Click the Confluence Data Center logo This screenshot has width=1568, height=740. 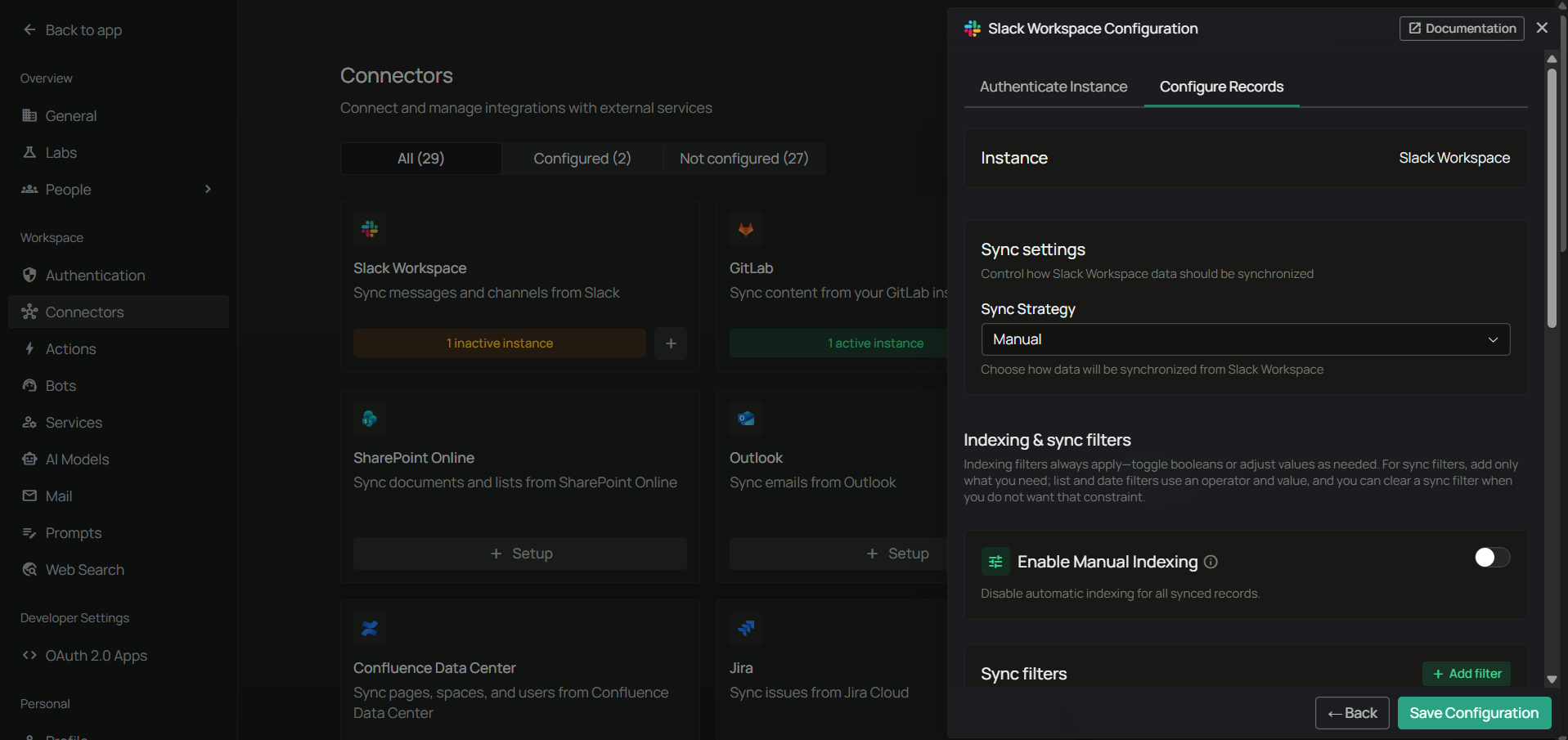click(x=370, y=629)
